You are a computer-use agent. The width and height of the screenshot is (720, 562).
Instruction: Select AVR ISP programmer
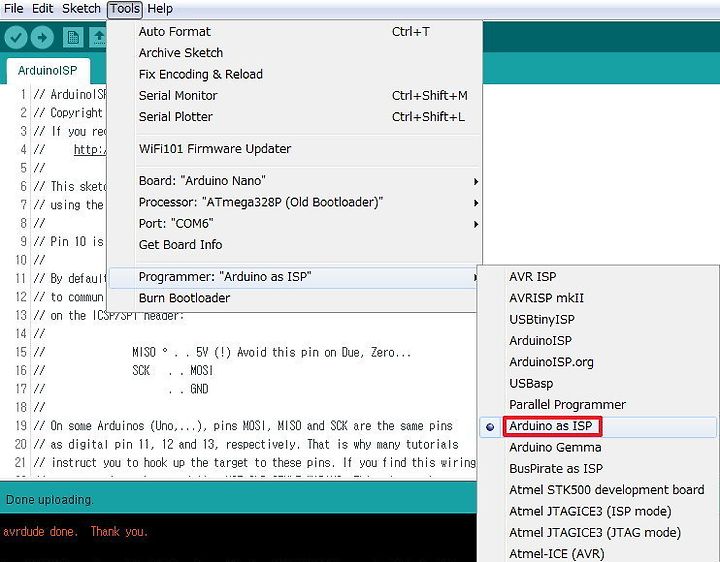[x=598, y=277]
